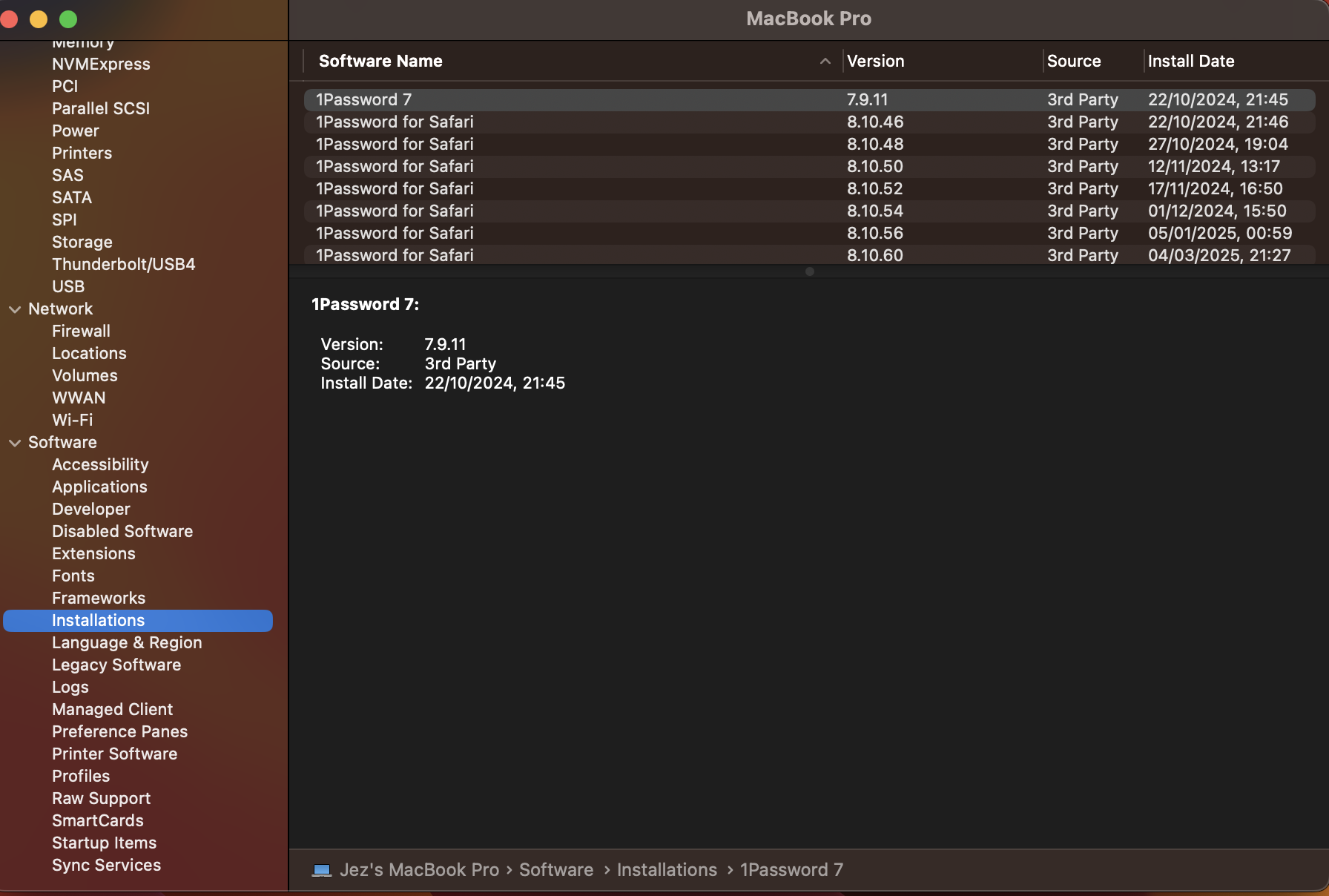This screenshot has width=1329, height=896.
Task: Click 1Password 7 in the path bar
Action: point(791,870)
